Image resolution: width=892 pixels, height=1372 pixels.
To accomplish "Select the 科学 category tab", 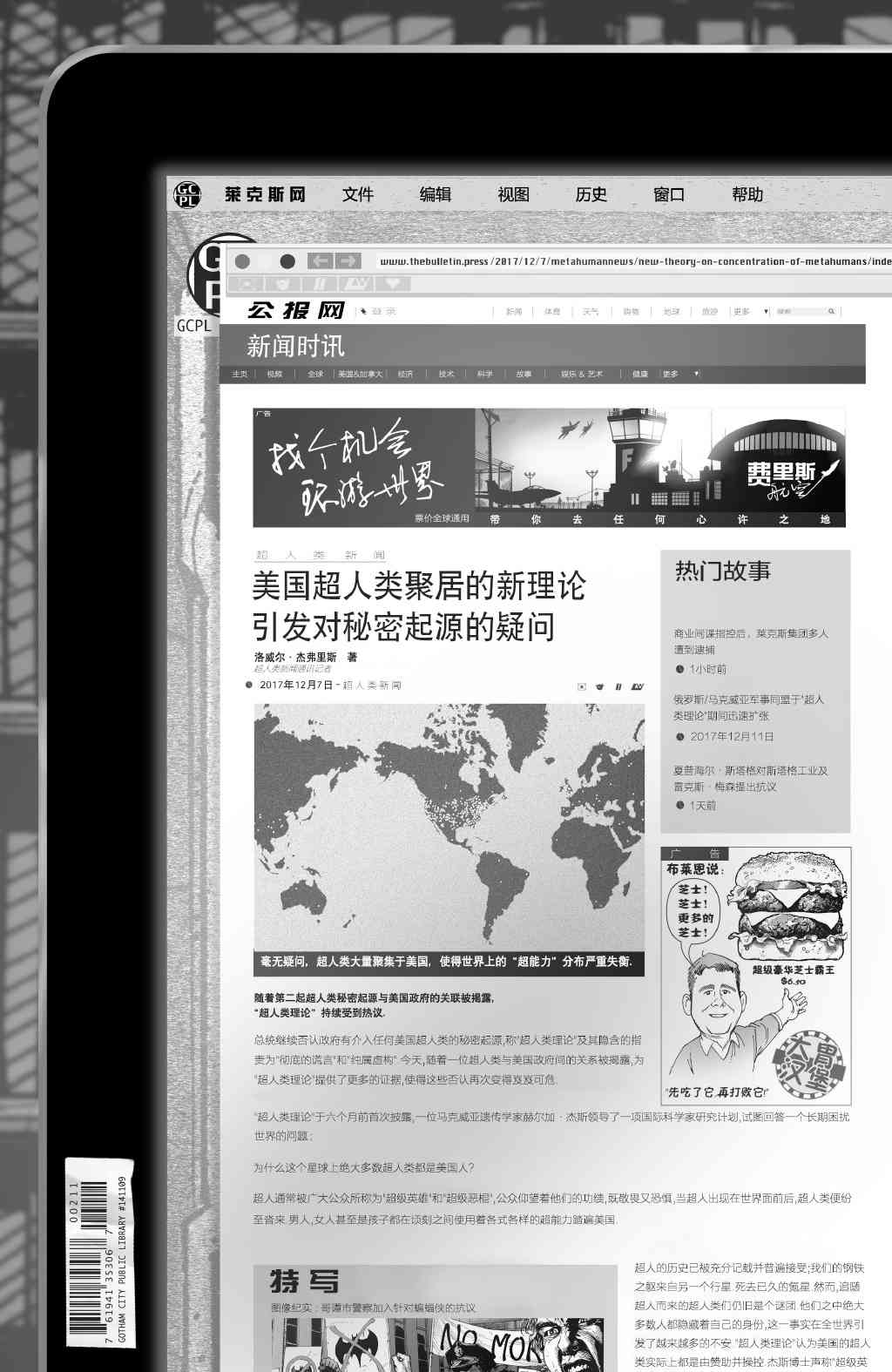I will click(x=484, y=374).
